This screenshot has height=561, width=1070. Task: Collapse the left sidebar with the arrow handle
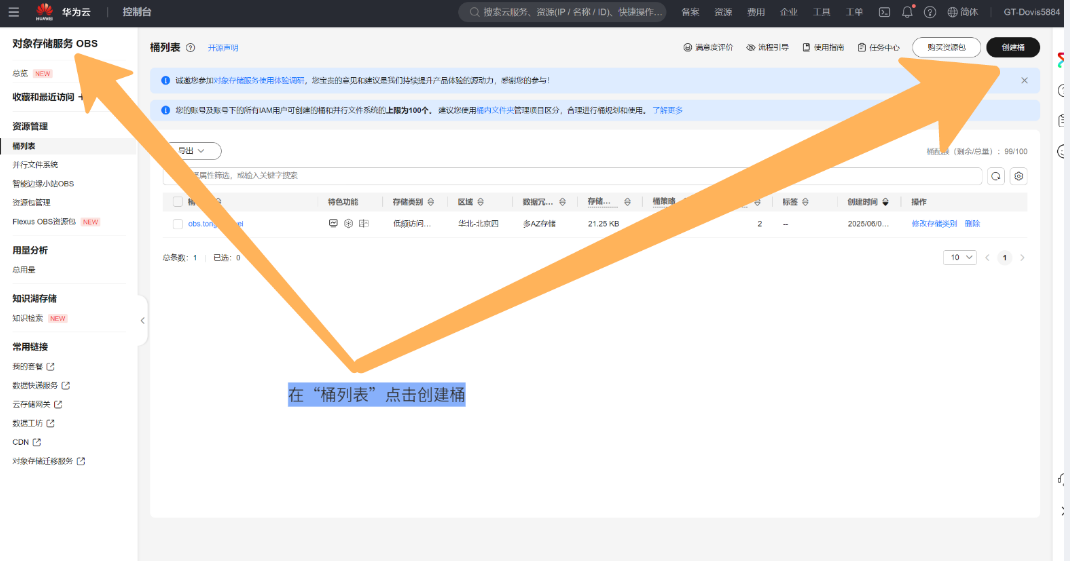click(x=142, y=321)
